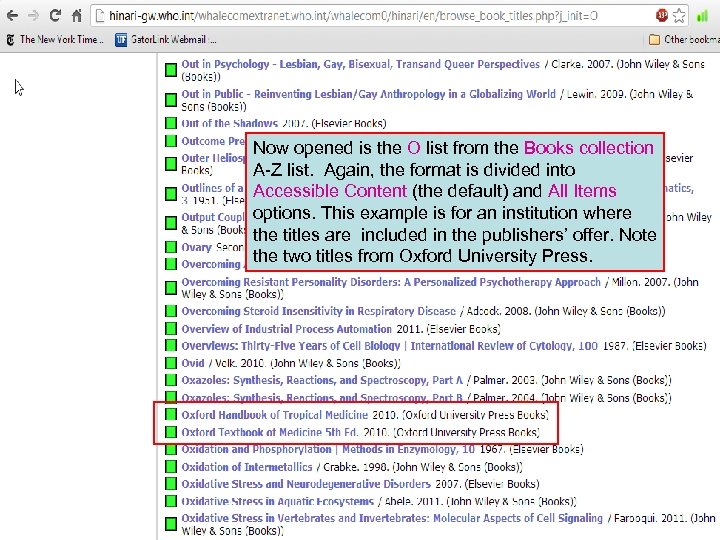Open the Other bookmarks folder
The height and width of the screenshot is (540, 720).
(684, 39)
